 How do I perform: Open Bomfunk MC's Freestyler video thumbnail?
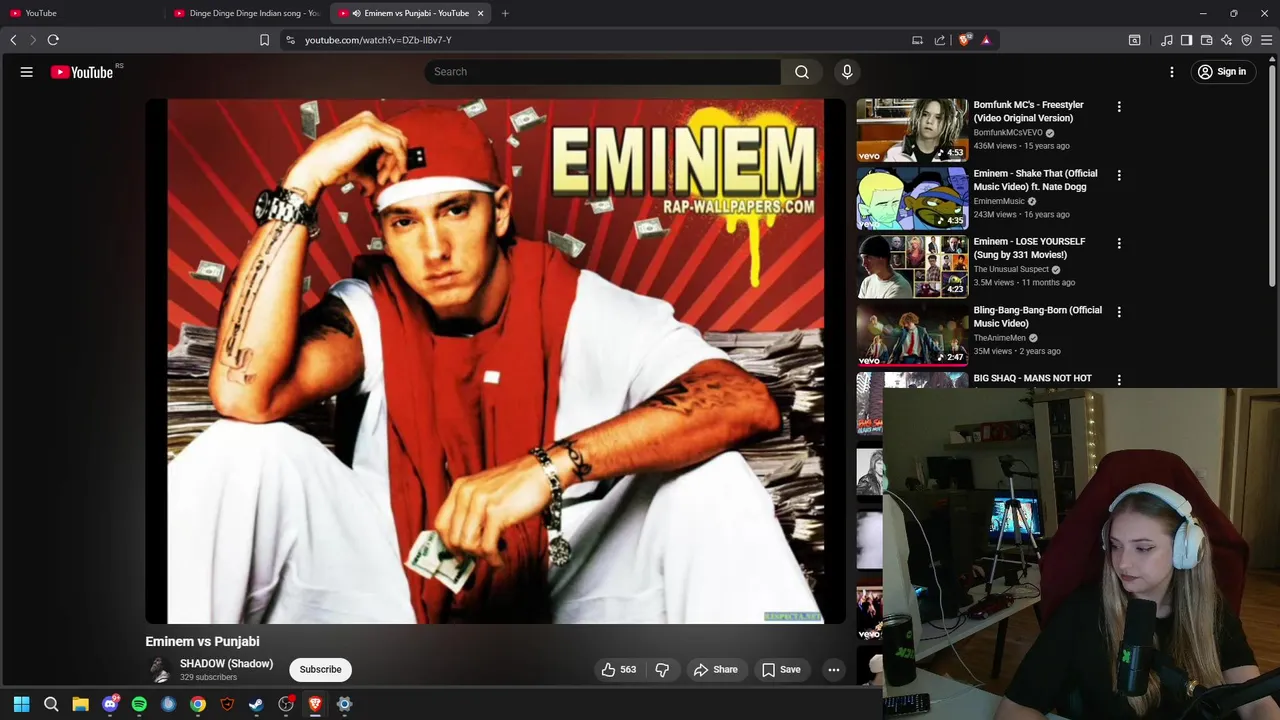point(912,130)
